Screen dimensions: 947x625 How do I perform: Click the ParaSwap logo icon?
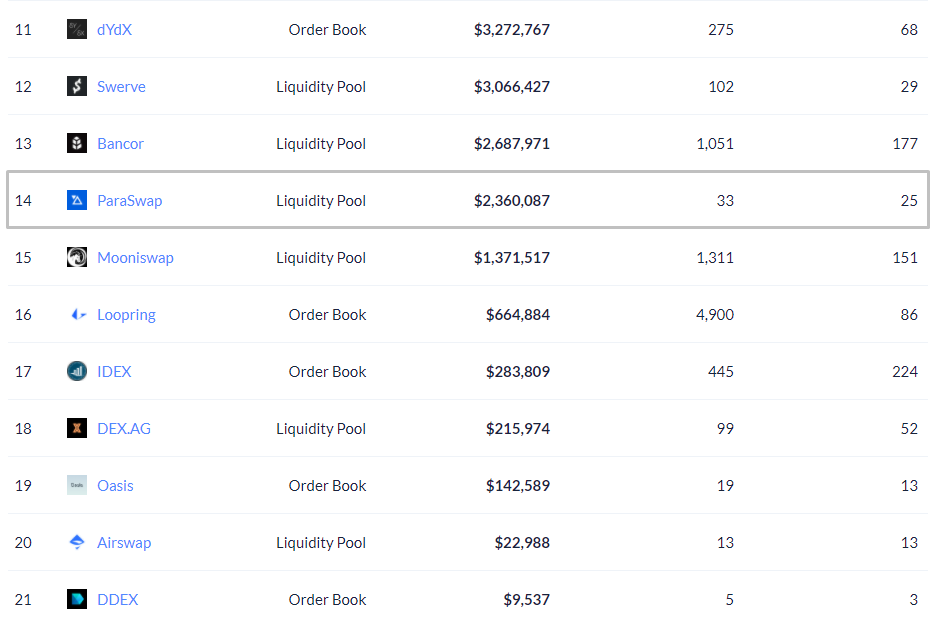(77, 201)
